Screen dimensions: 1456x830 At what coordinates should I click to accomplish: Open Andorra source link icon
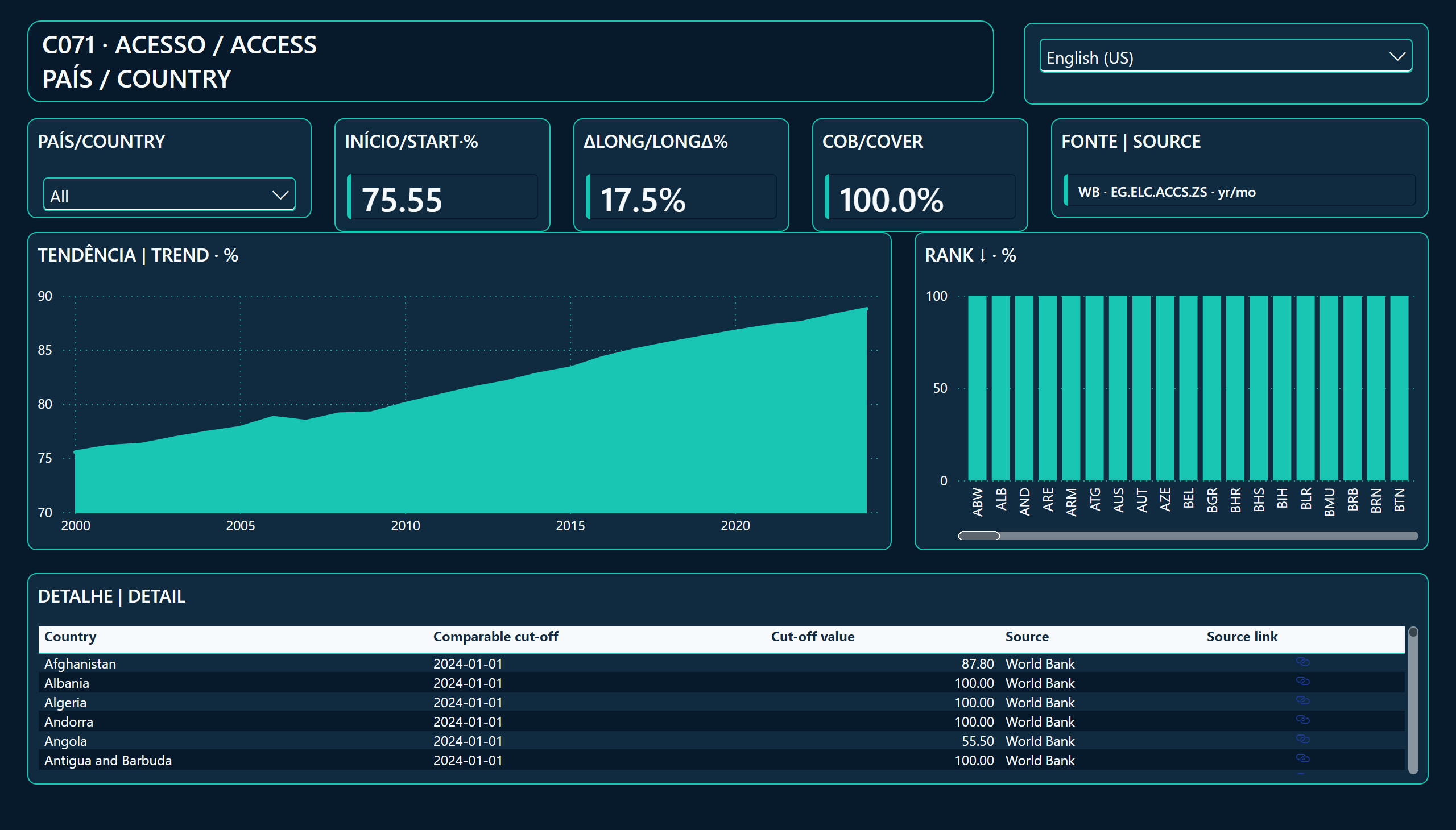pyautogui.click(x=1302, y=720)
